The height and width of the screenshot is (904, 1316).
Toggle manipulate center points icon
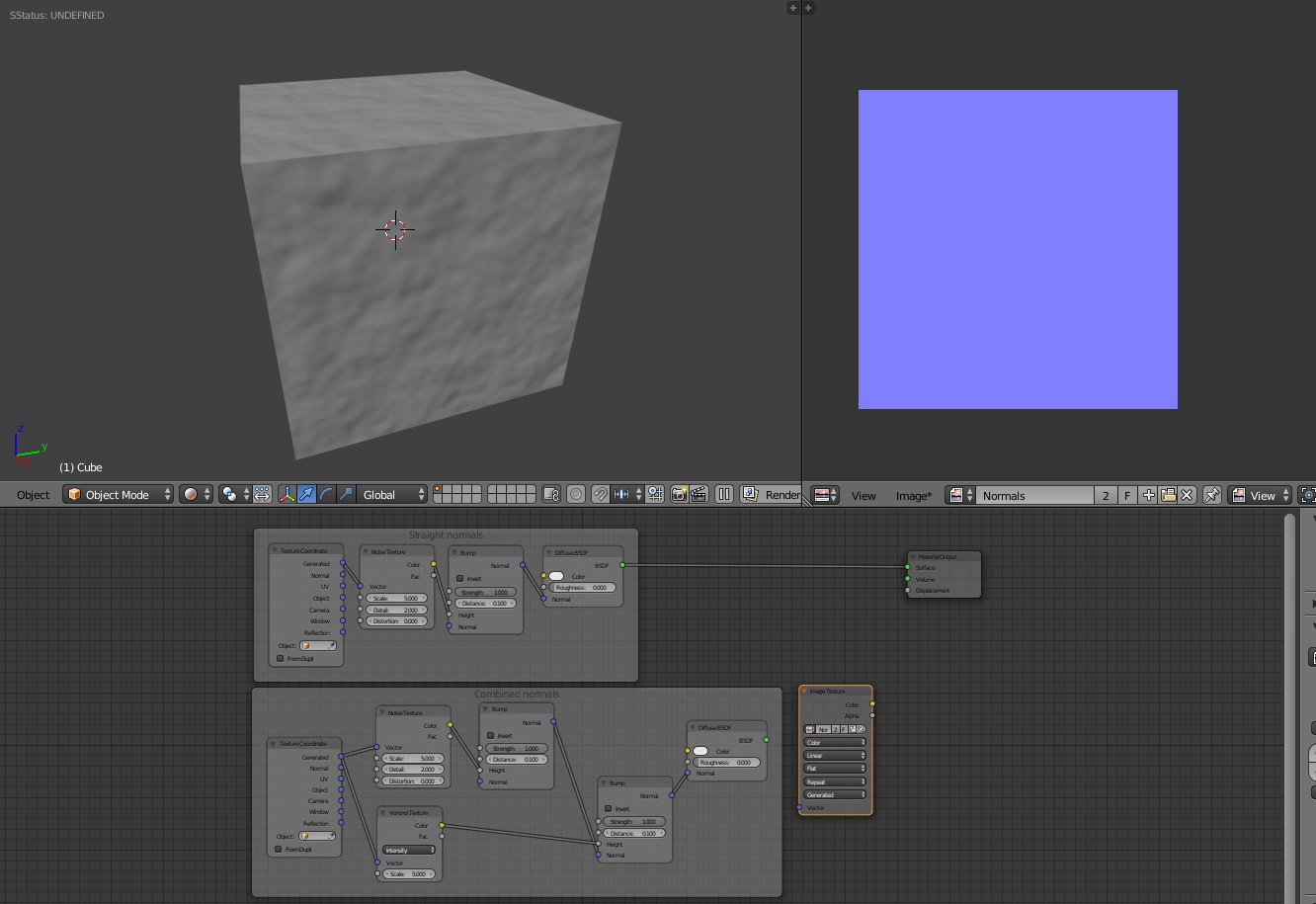(263, 495)
